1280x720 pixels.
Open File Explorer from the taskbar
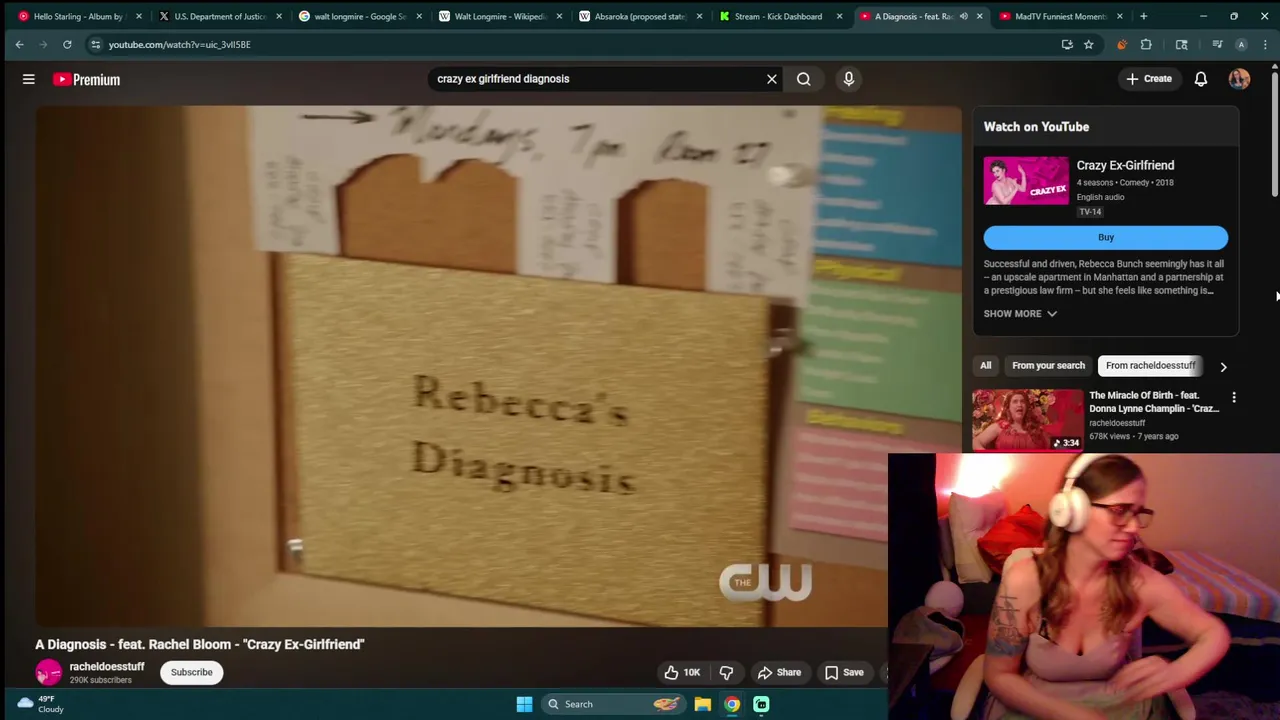pos(703,704)
